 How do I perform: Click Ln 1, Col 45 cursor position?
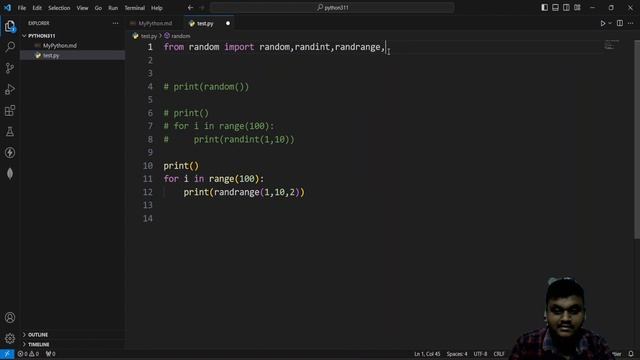(x=427, y=354)
